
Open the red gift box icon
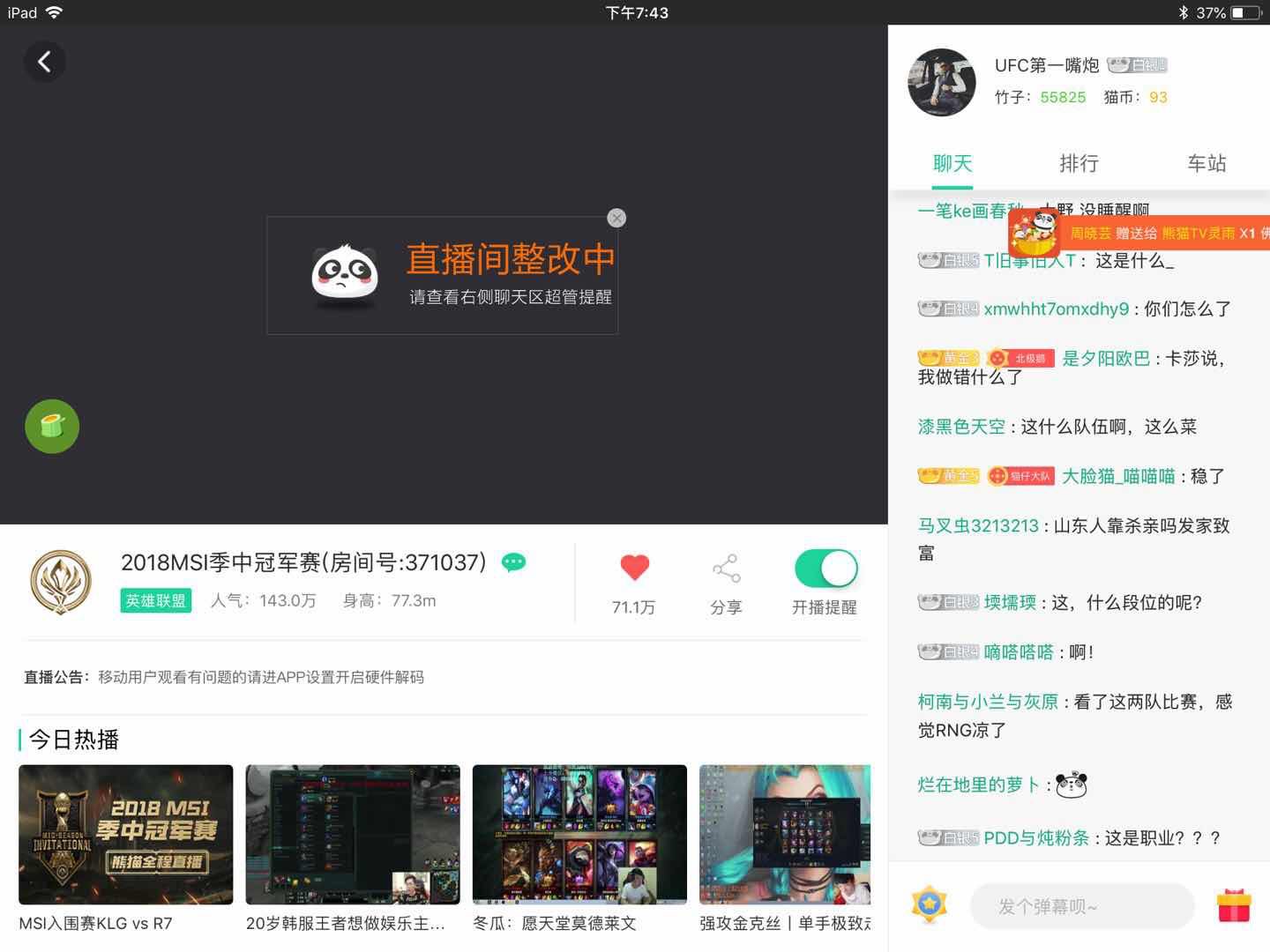tap(1234, 906)
